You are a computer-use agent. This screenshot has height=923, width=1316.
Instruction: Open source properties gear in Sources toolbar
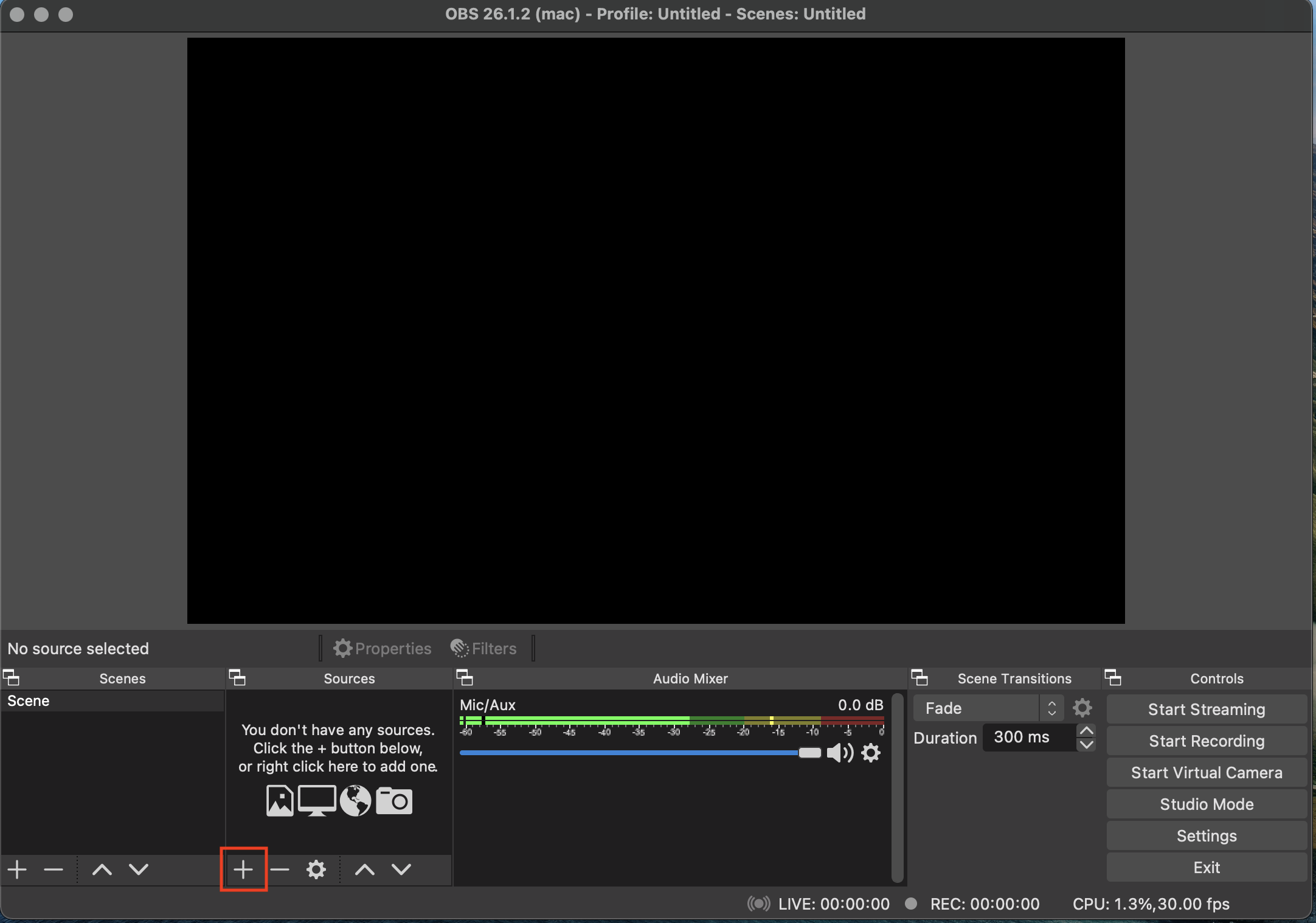coord(316,869)
